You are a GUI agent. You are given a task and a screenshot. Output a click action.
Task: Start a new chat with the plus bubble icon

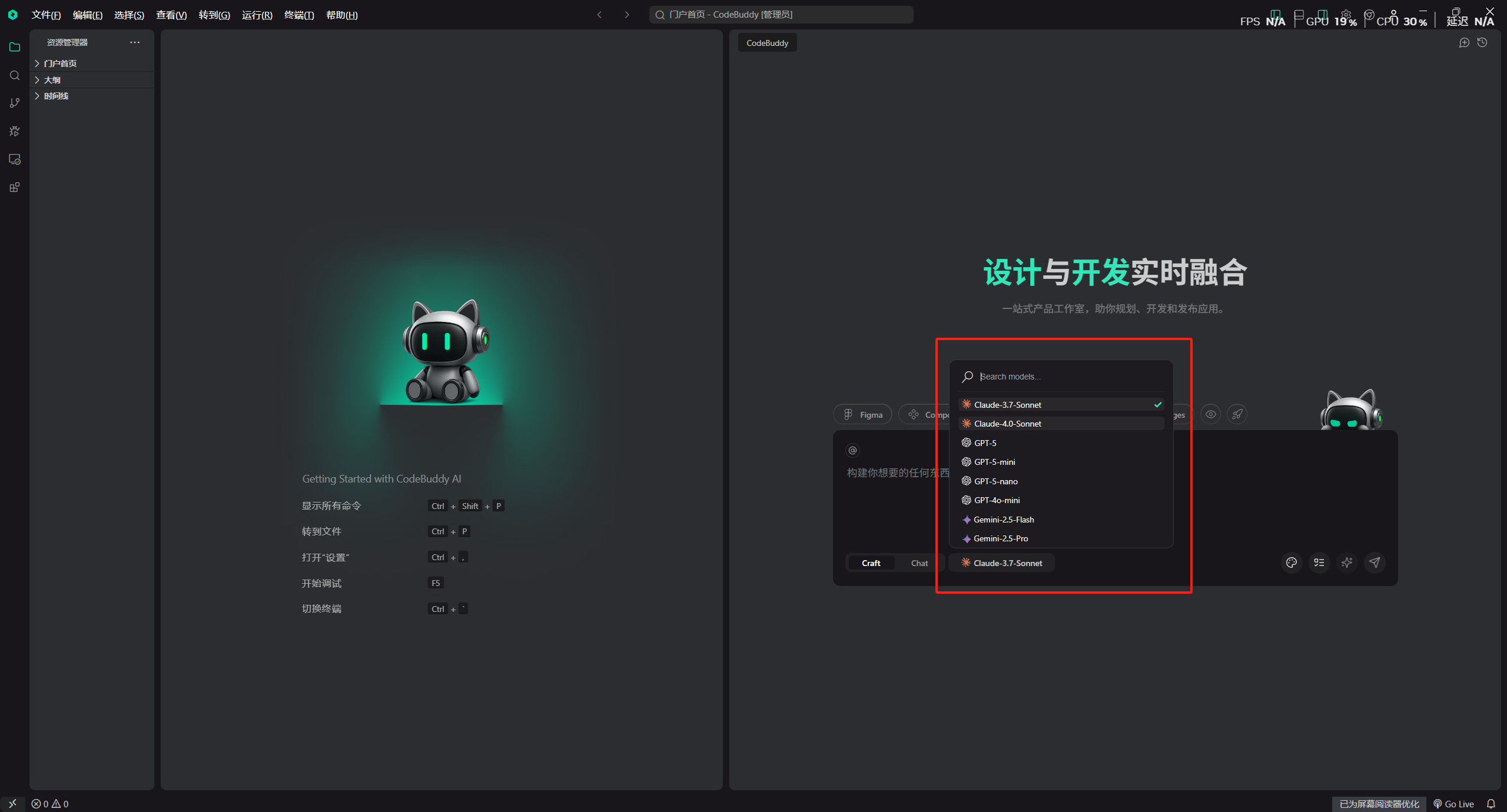[x=1464, y=42]
